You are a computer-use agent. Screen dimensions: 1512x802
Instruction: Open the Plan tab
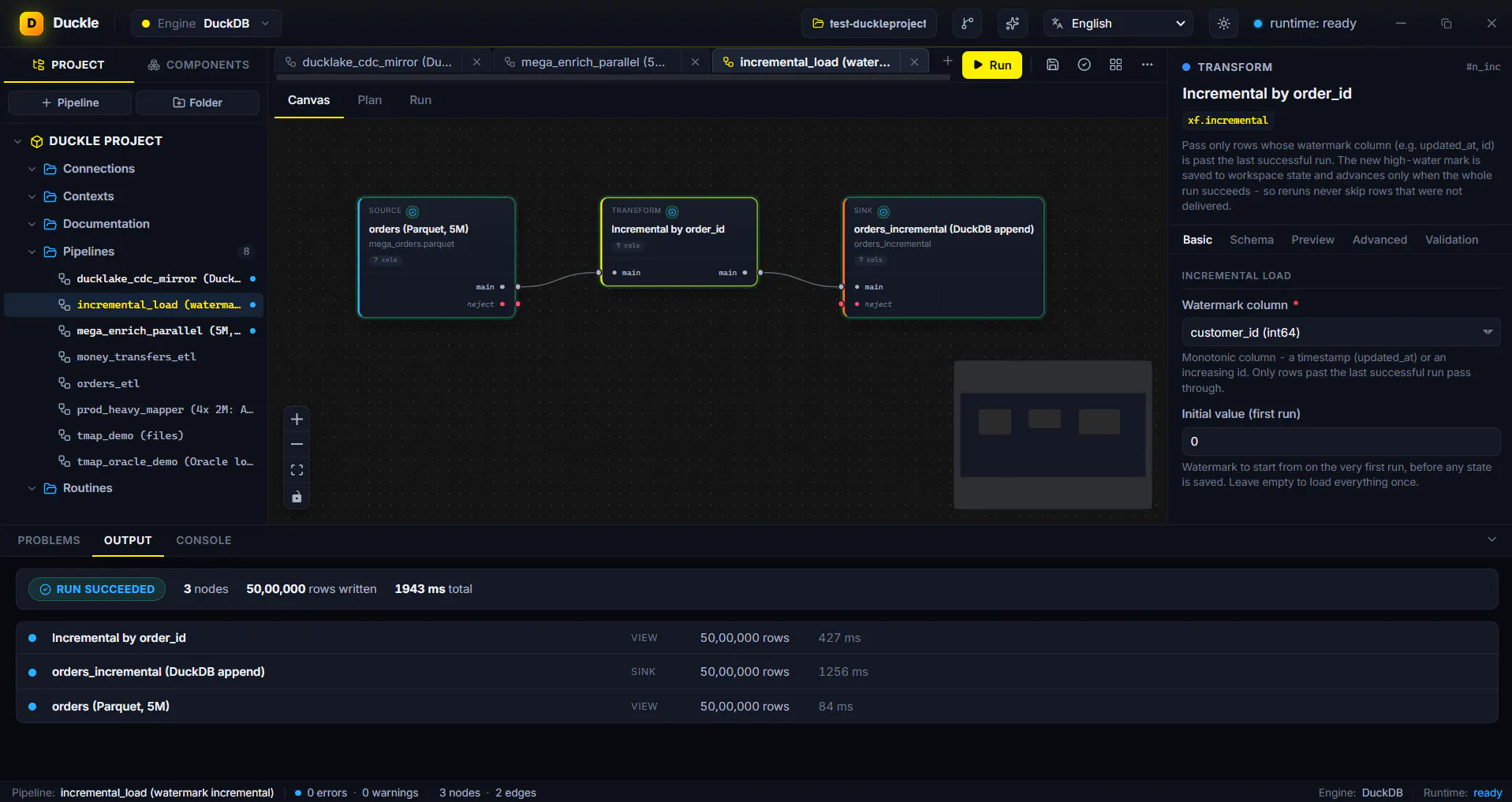point(369,100)
